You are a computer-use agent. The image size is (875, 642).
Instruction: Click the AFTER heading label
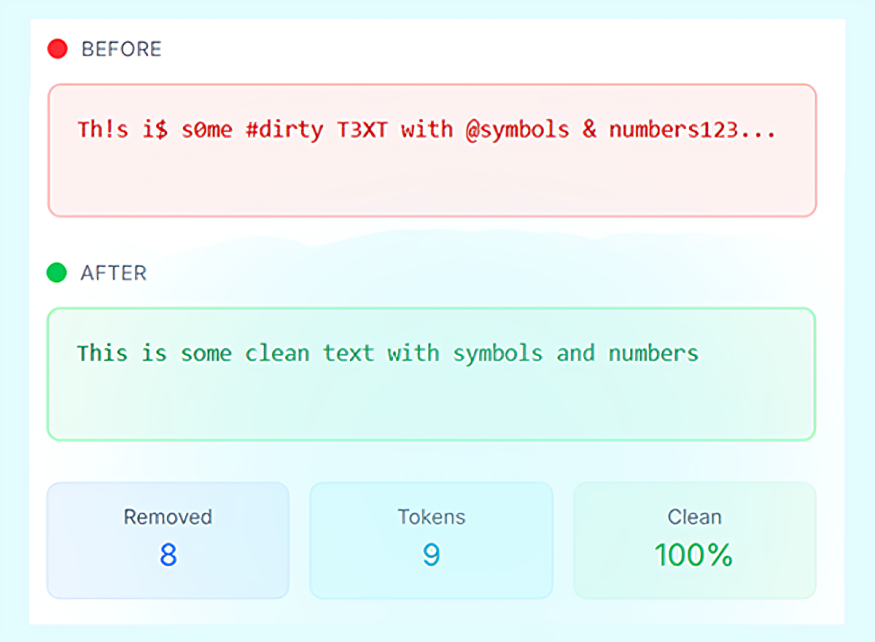click(113, 273)
